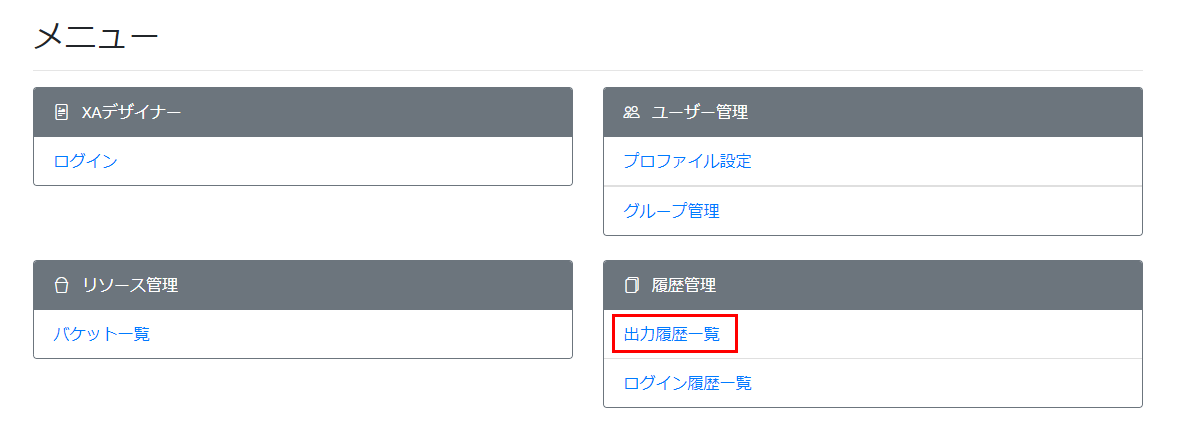
Task: Open the バケット一覧 link
Action: (102, 334)
